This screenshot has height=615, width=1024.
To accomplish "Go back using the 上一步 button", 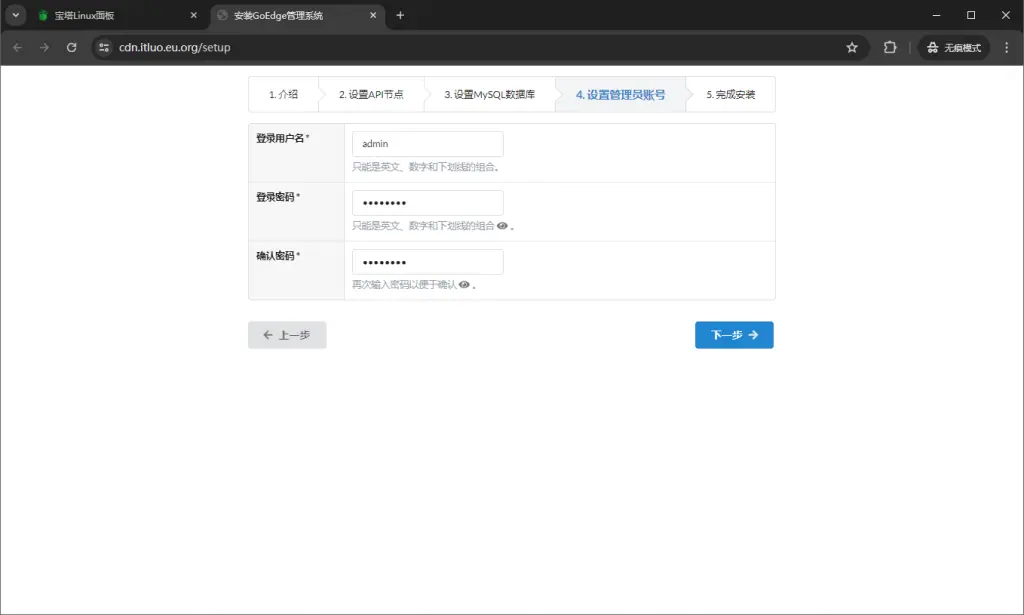I will 287,334.
